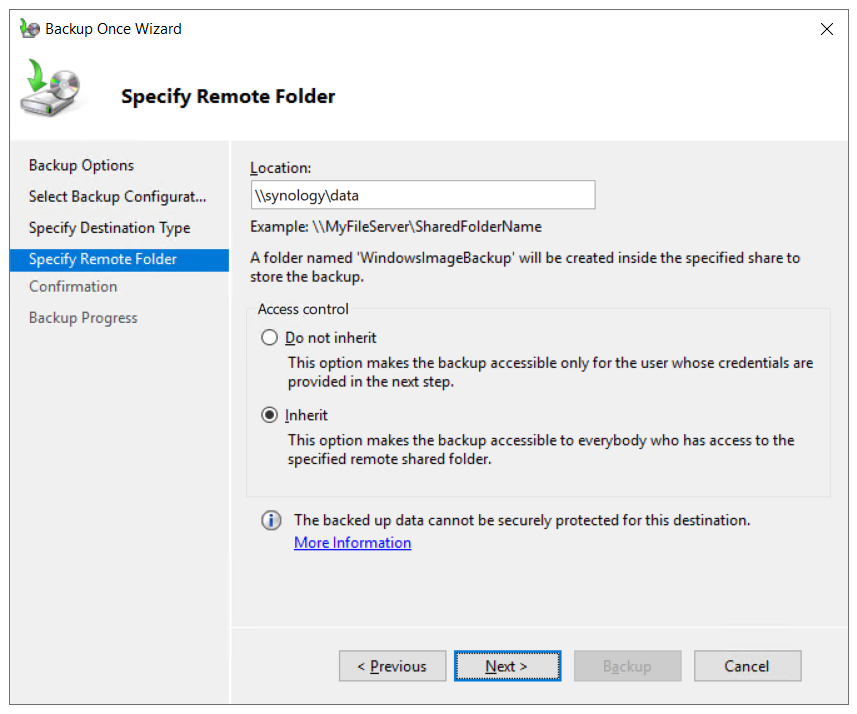
Task: Click the information icon beside the security warning
Action: pyautogui.click(x=271, y=521)
